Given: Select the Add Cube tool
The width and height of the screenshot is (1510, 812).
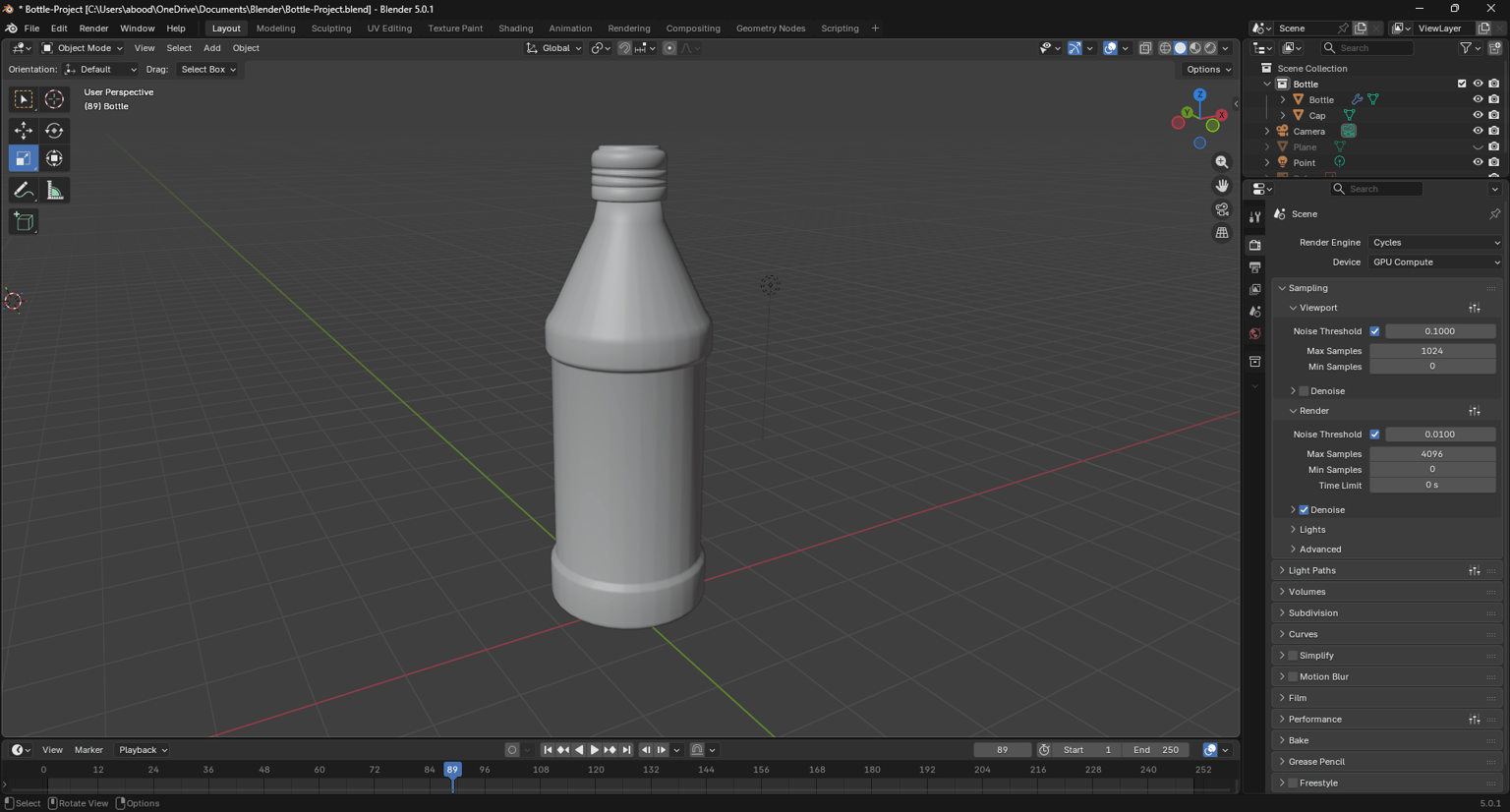Looking at the screenshot, I should coord(24,221).
